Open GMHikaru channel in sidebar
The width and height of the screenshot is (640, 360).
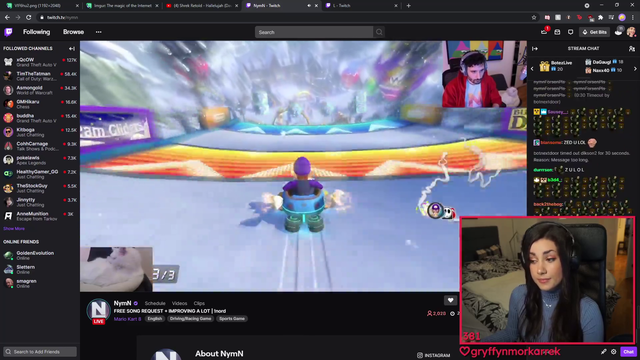tap(40, 104)
